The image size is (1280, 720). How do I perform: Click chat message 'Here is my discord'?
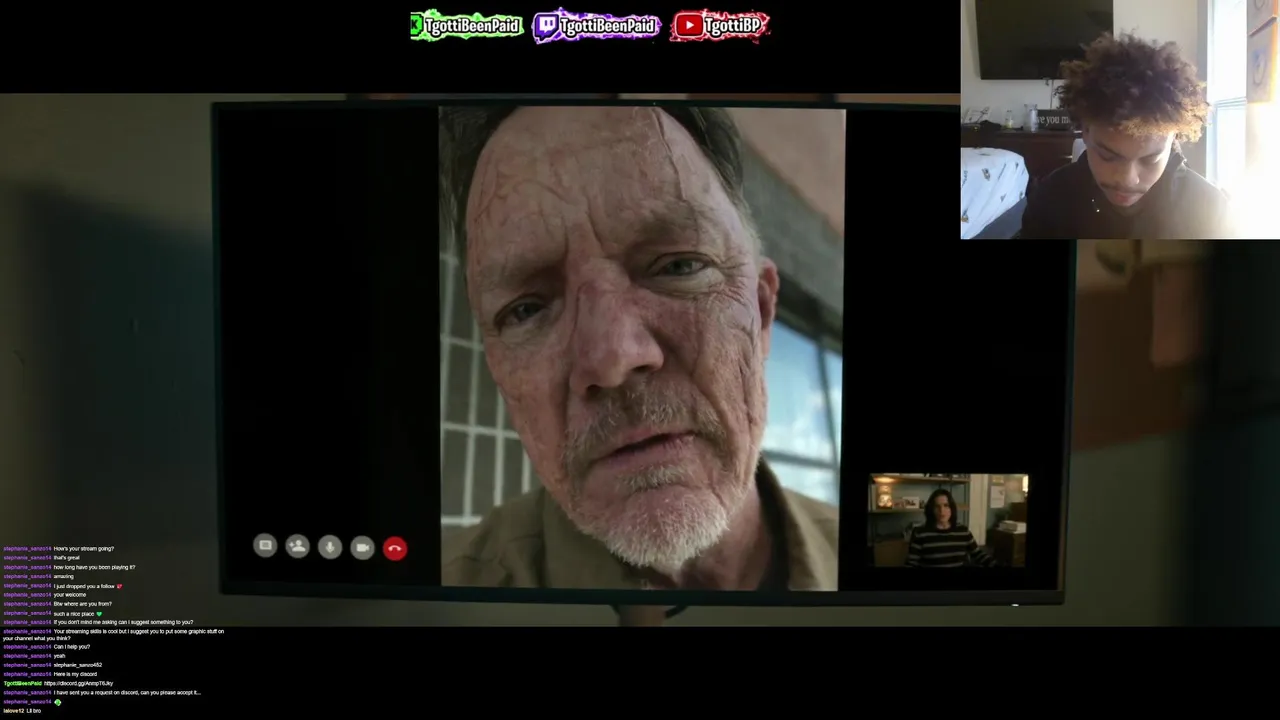click(x=75, y=674)
